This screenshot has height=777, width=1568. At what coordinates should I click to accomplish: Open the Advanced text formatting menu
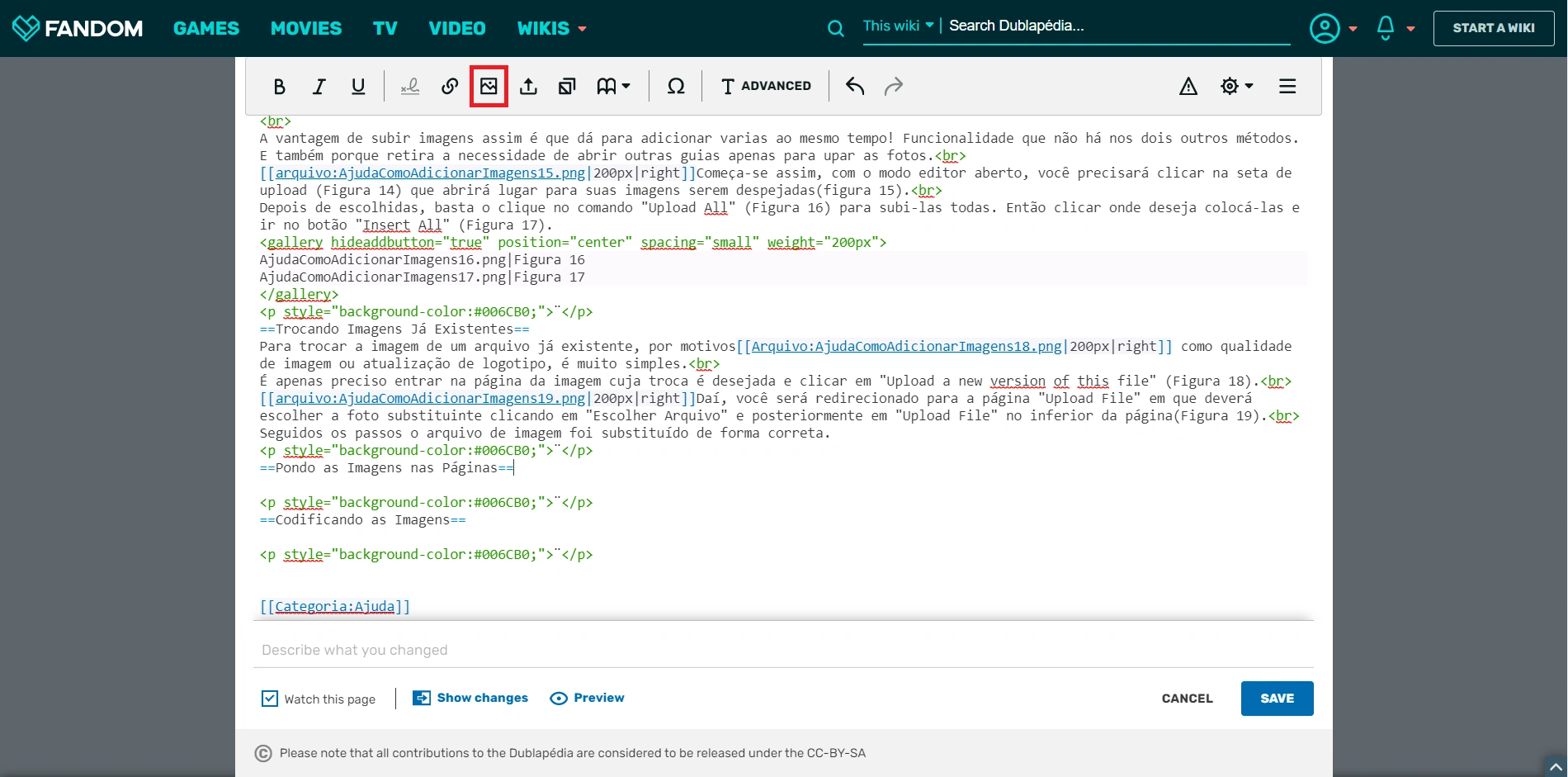click(766, 86)
